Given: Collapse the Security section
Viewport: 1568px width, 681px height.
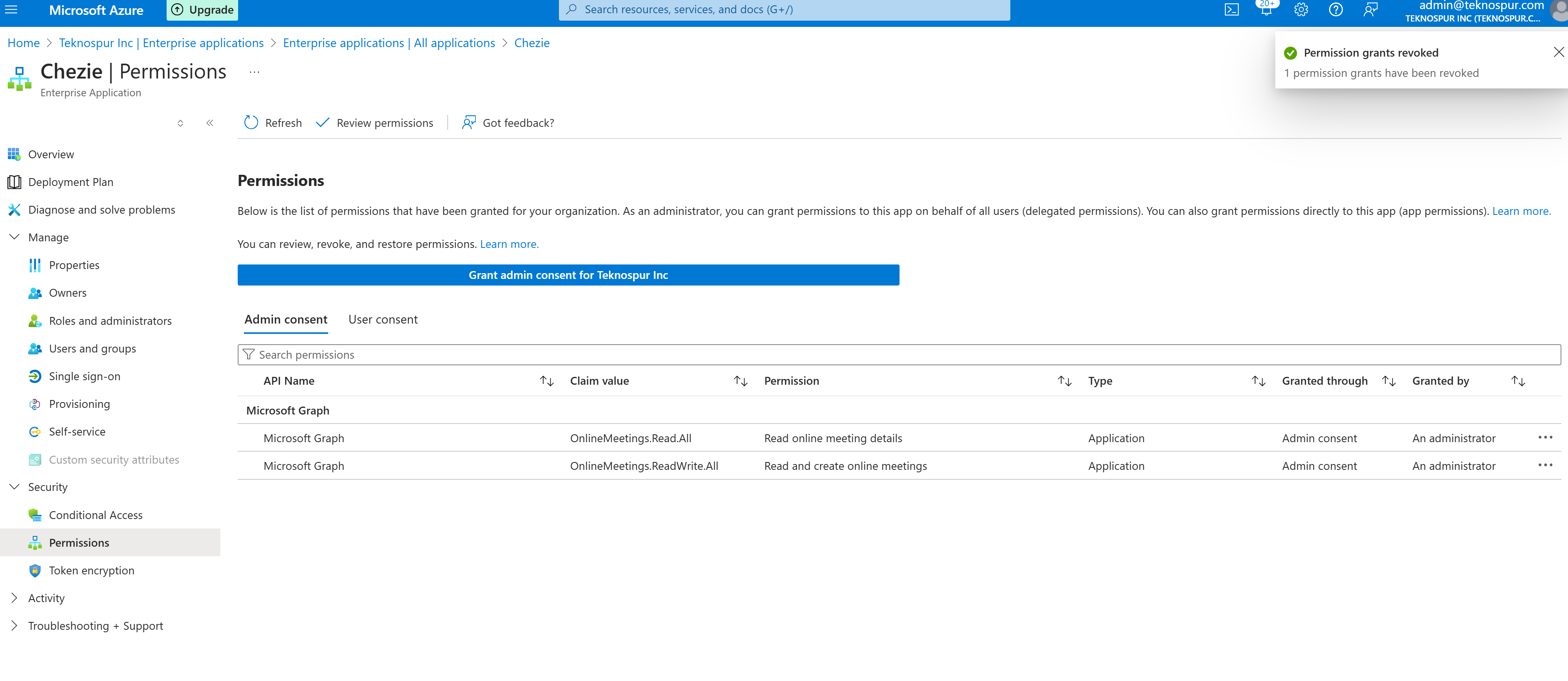Looking at the screenshot, I should coord(14,487).
